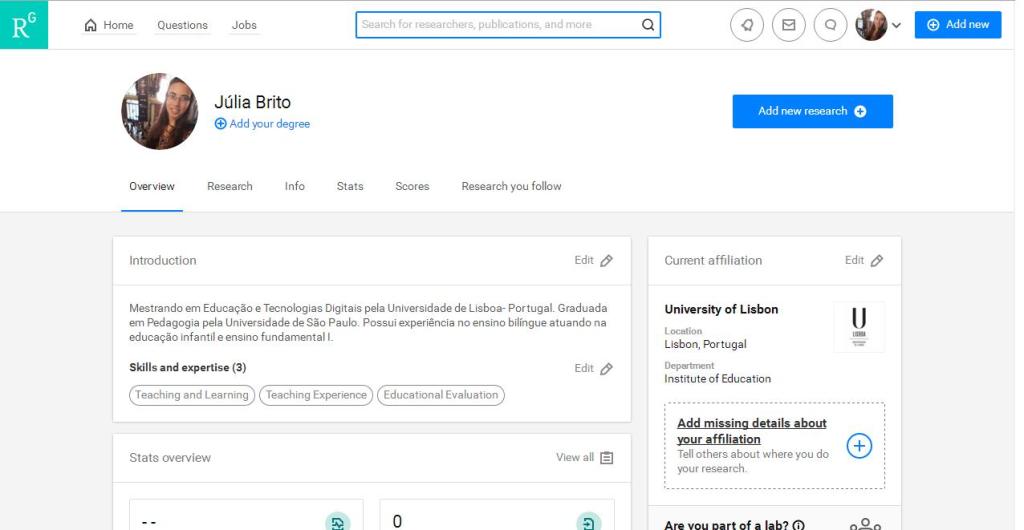Open the messages envelope icon
The width and height of the screenshot is (1024, 530).
(788, 25)
